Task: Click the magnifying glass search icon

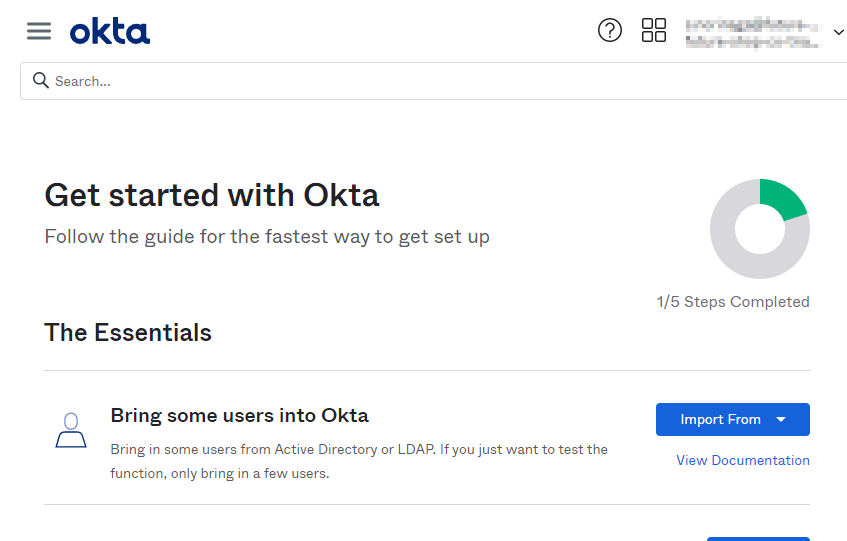Action: point(41,80)
